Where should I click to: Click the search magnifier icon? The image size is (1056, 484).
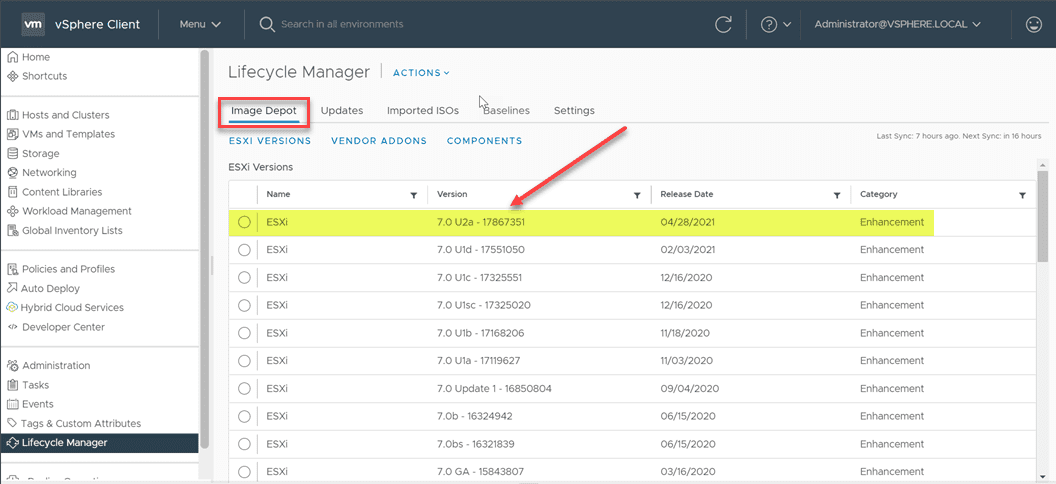click(267, 24)
